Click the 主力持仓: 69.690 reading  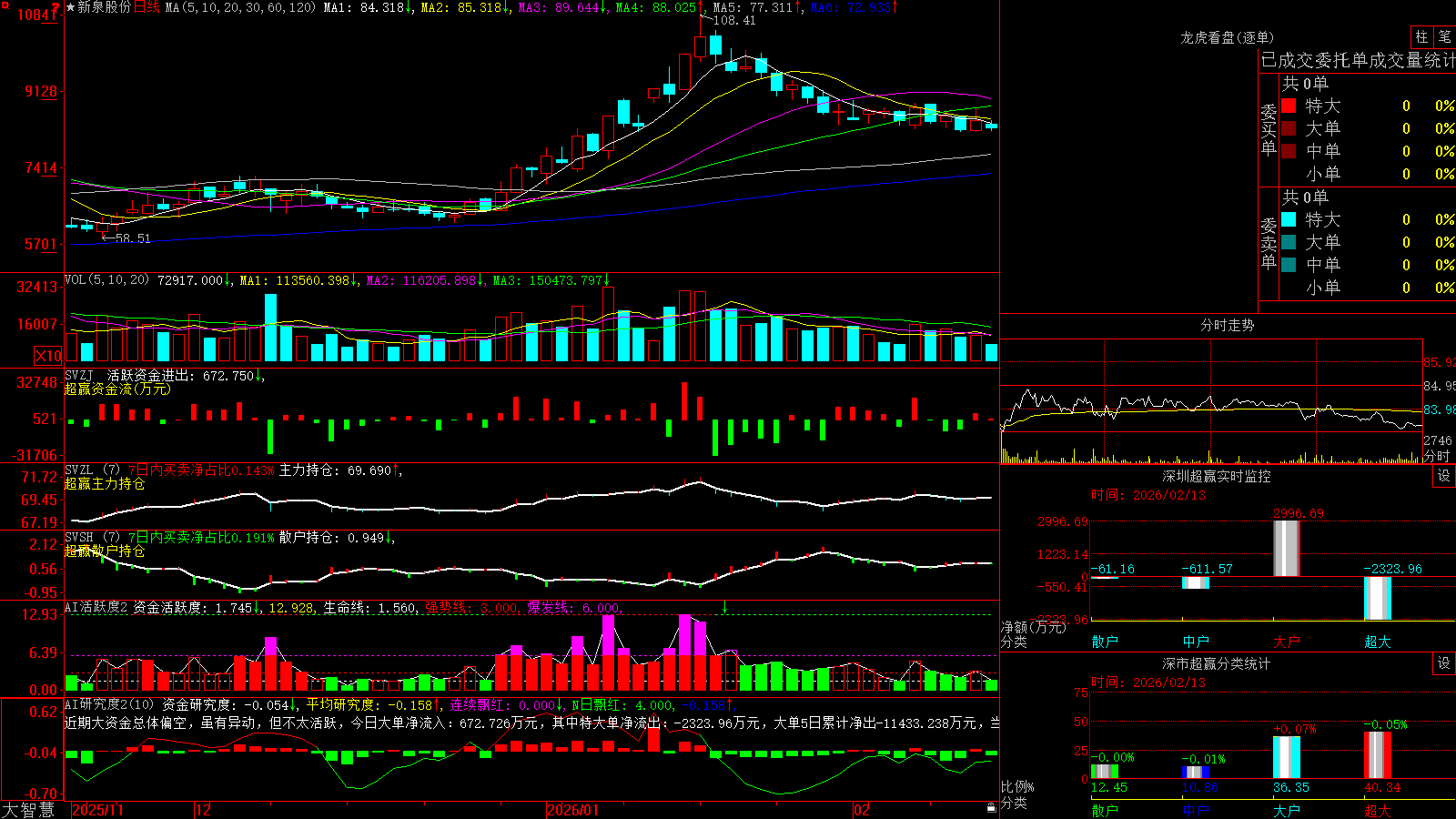(x=335, y=470)
